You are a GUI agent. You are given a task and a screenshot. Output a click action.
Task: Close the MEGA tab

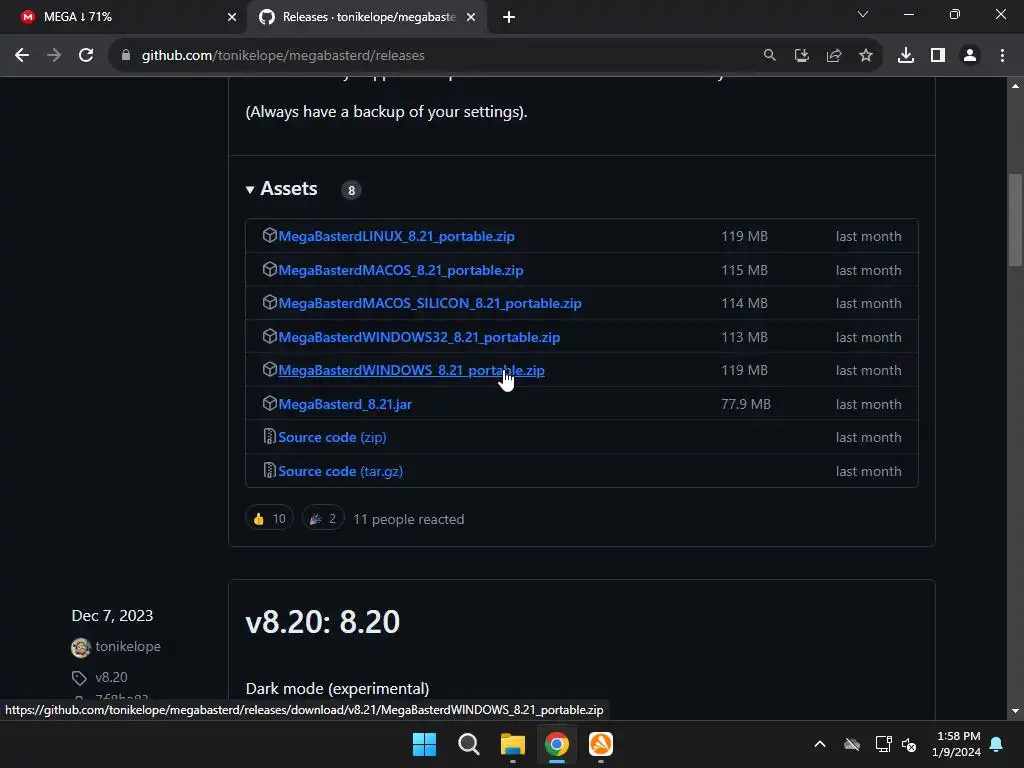pos(232,17)
